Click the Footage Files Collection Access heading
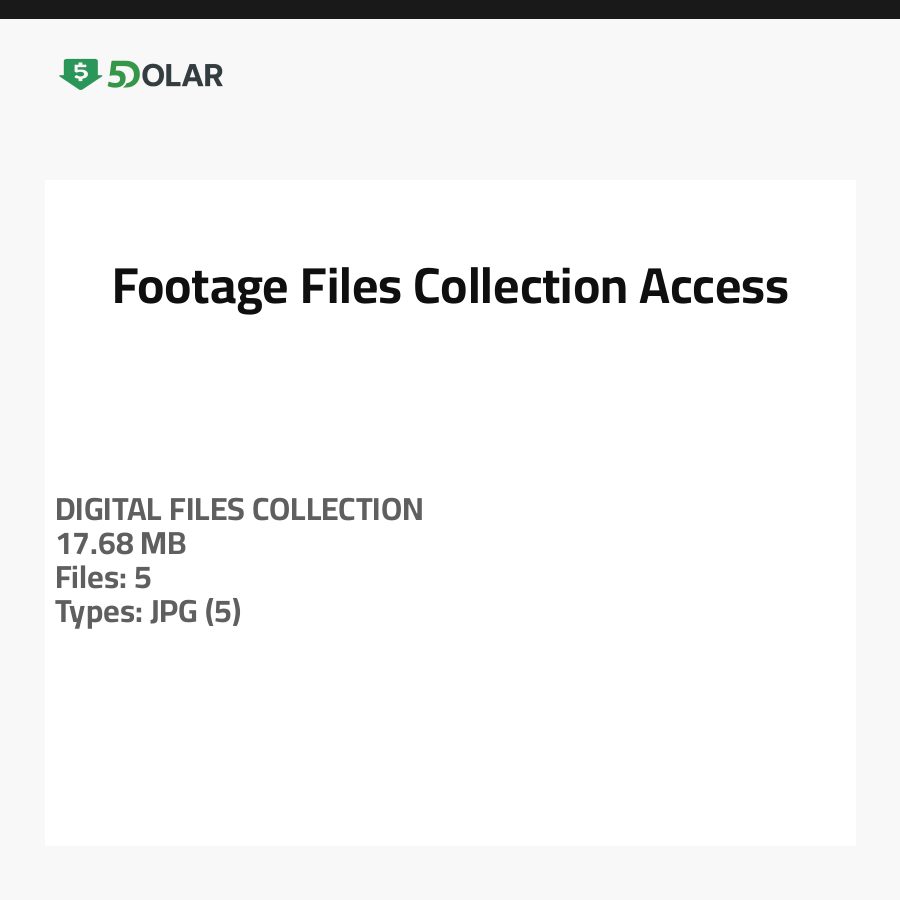900x900 pixels. [x=450, y=287]
